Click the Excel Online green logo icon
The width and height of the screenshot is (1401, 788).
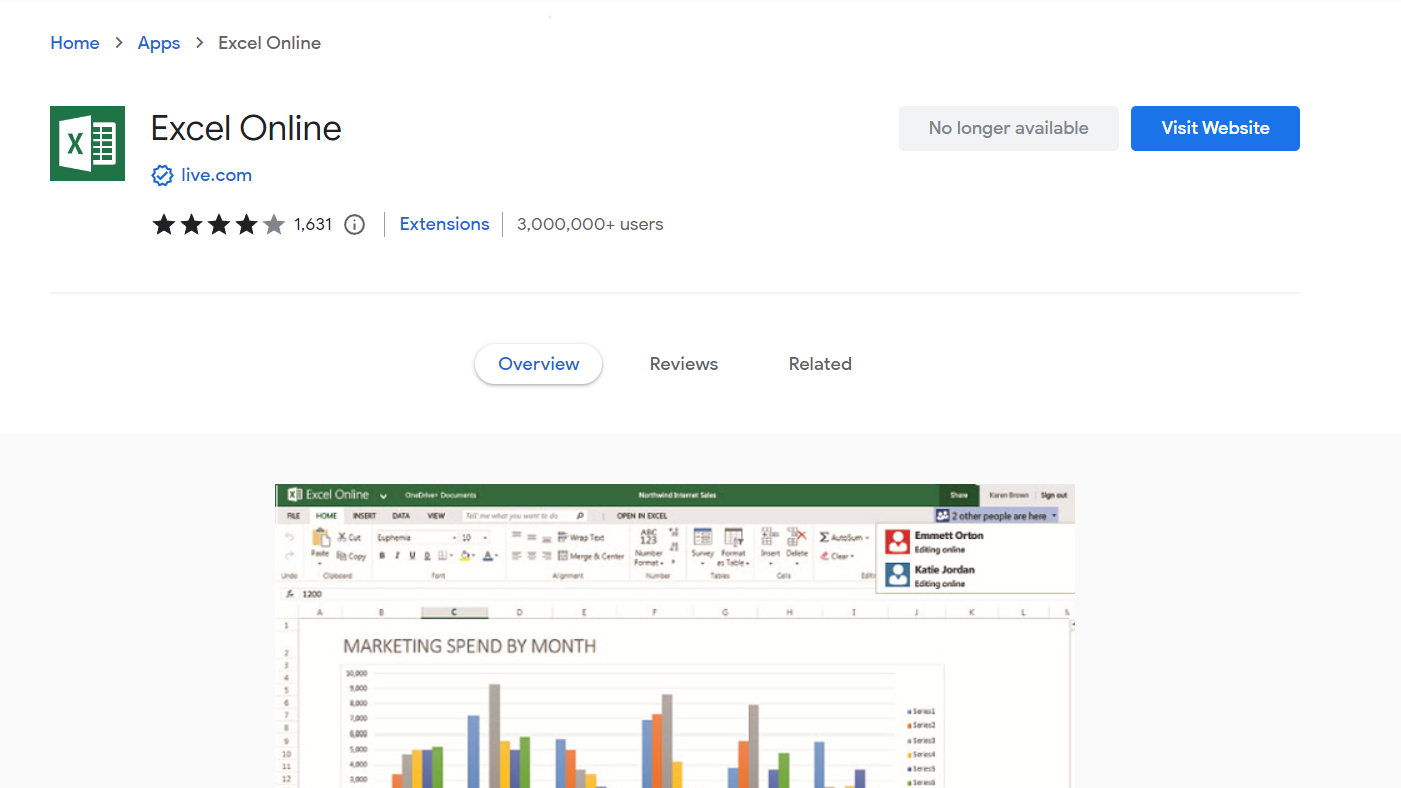[87, 143]
